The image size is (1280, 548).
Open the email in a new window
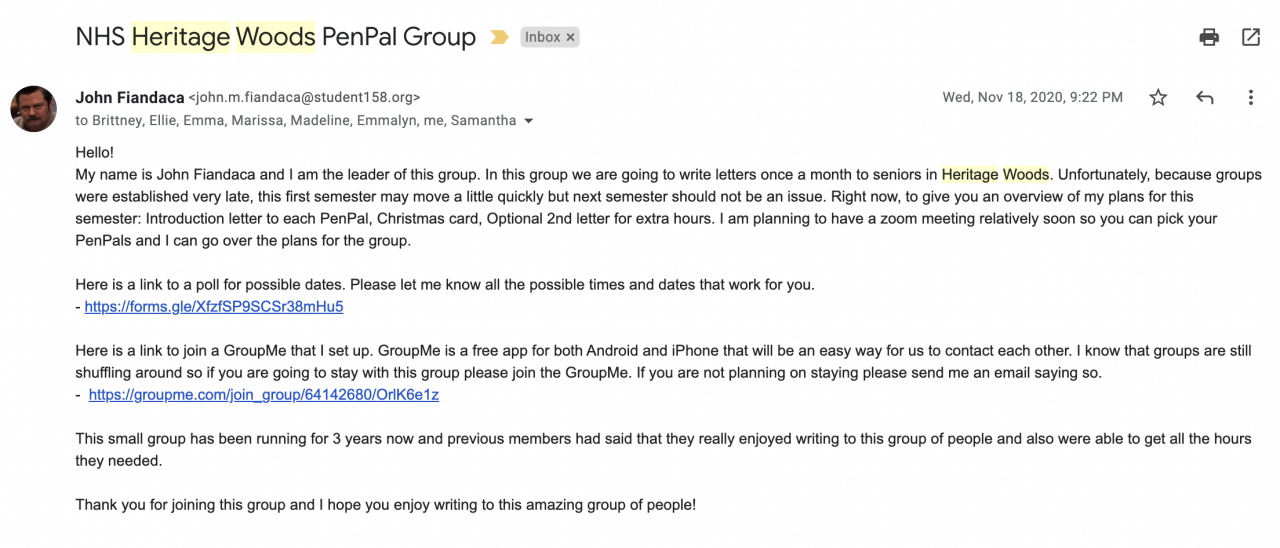[1251, 37]
